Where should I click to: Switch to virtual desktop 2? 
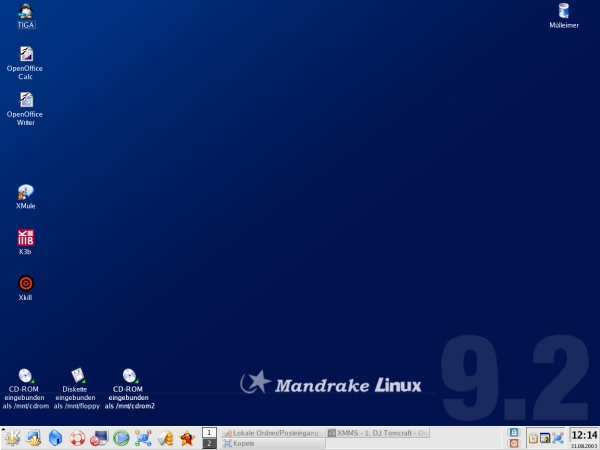tap(209, 443)
